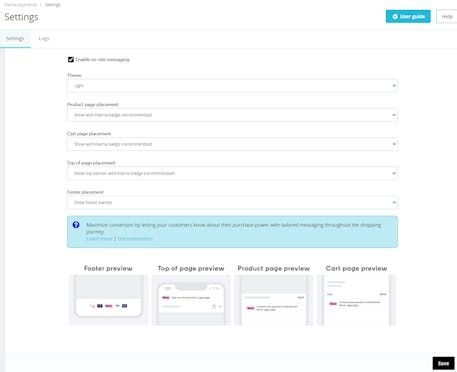
Task: Toggle Enable on-site messaging checkbox
Action: coord(71,59)
